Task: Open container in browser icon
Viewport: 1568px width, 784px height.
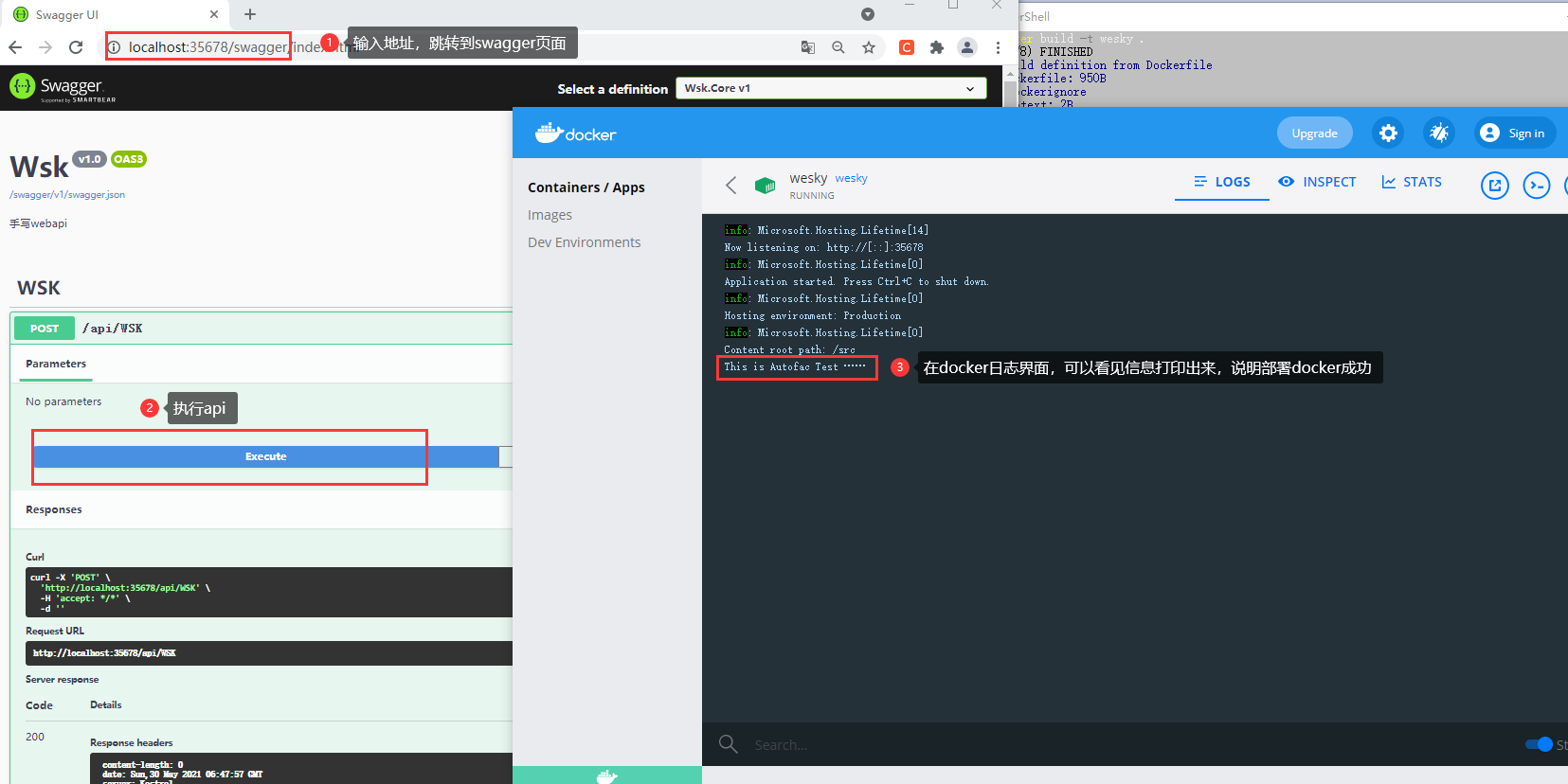Action: (x=1495, y=186)
